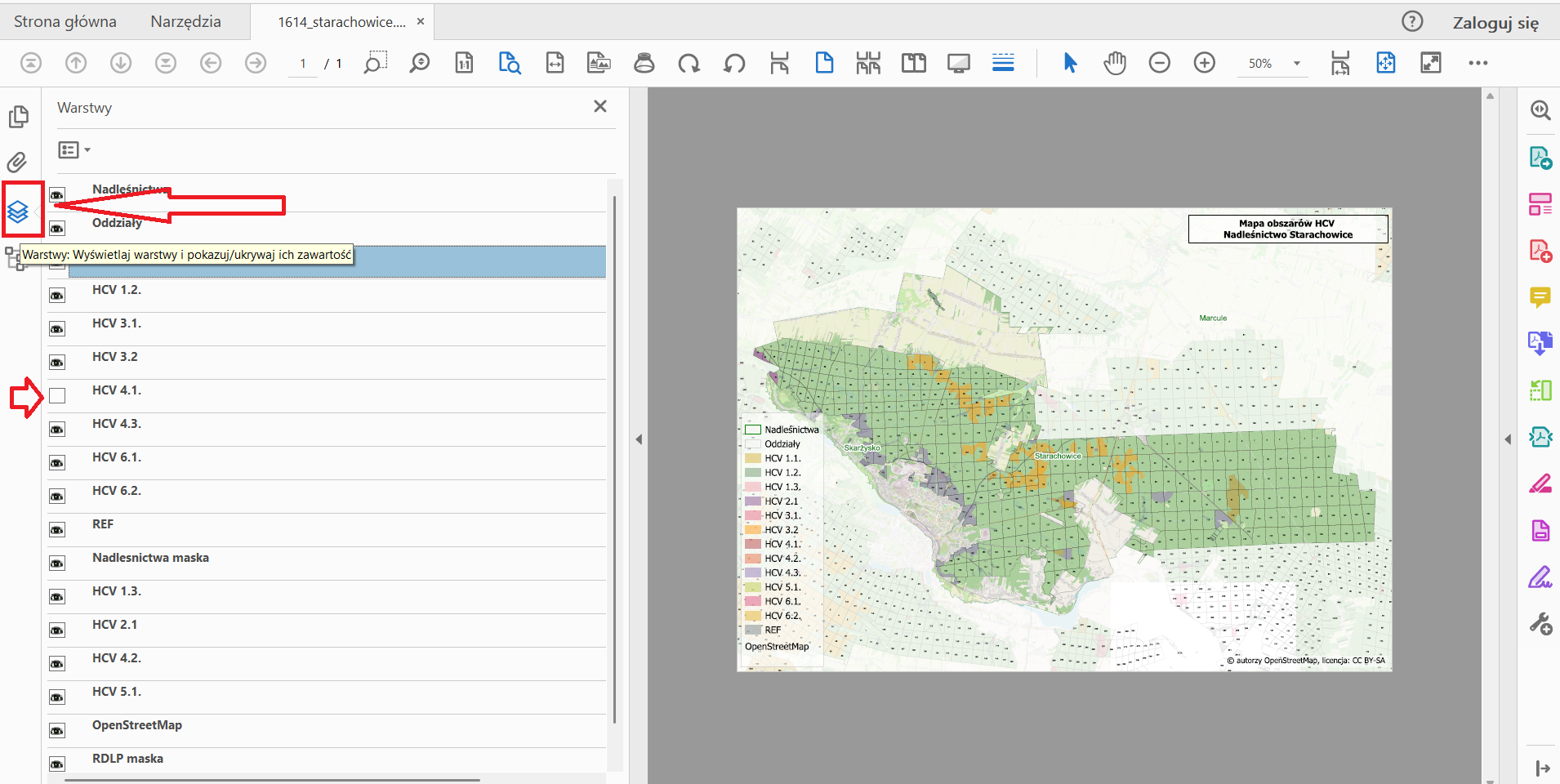The width and height of the screenshot is (1560, 784).
Task: Click the zoom in plus button
Action: click(1204, 63)
